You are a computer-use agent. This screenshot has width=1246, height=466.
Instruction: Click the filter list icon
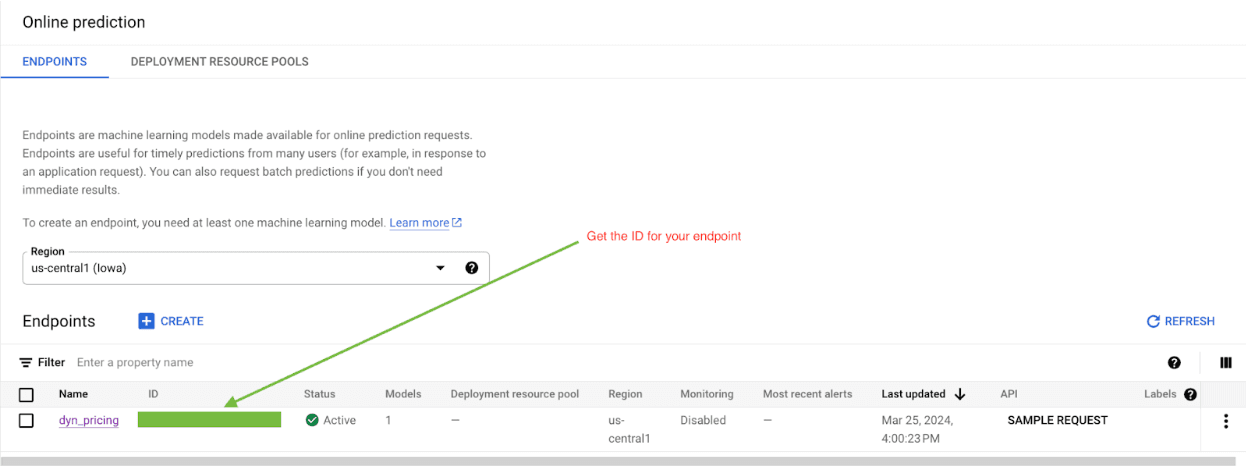tap(26, 363)
